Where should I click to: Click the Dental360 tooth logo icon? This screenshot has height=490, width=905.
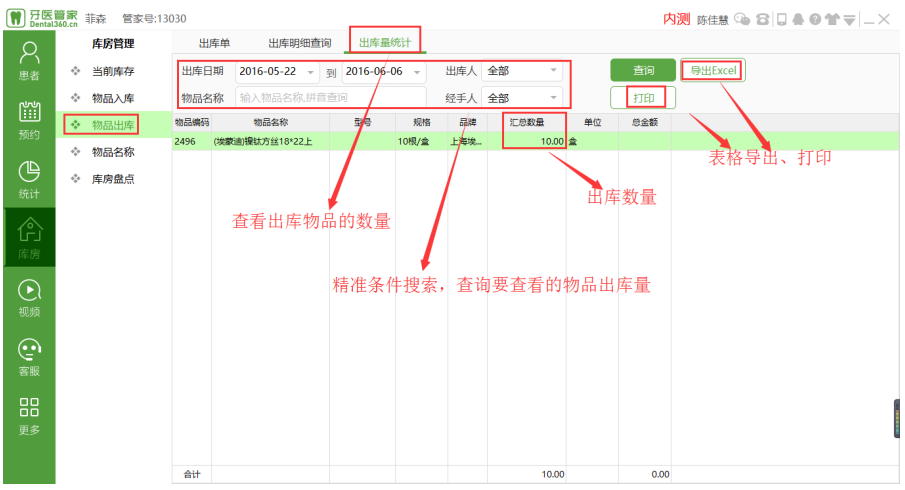(x=16, y=18)
